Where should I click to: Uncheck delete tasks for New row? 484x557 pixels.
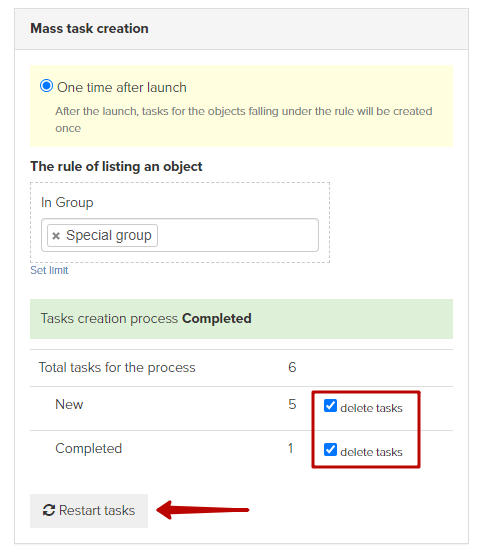330,405
